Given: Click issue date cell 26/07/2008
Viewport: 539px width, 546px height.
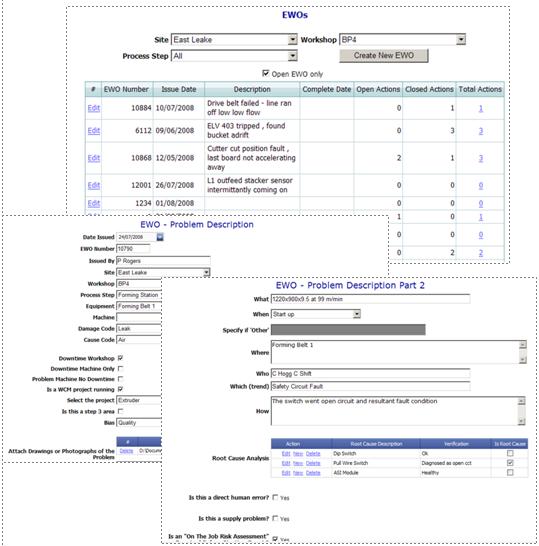Looking at the screenshot, I should 174,185.
